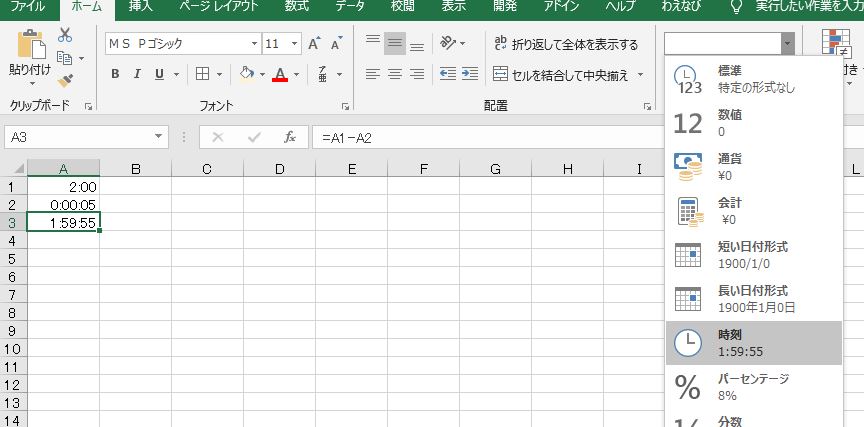Click insert function fx icon
Image resolution: width=864 pixels, height=427 pixels.
(290, 137)
